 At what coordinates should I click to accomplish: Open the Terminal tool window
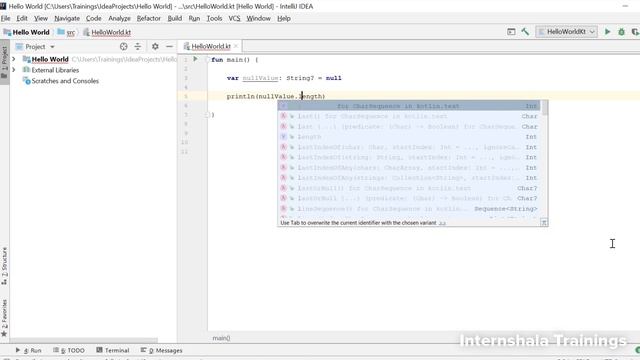(x=113, y=350)
